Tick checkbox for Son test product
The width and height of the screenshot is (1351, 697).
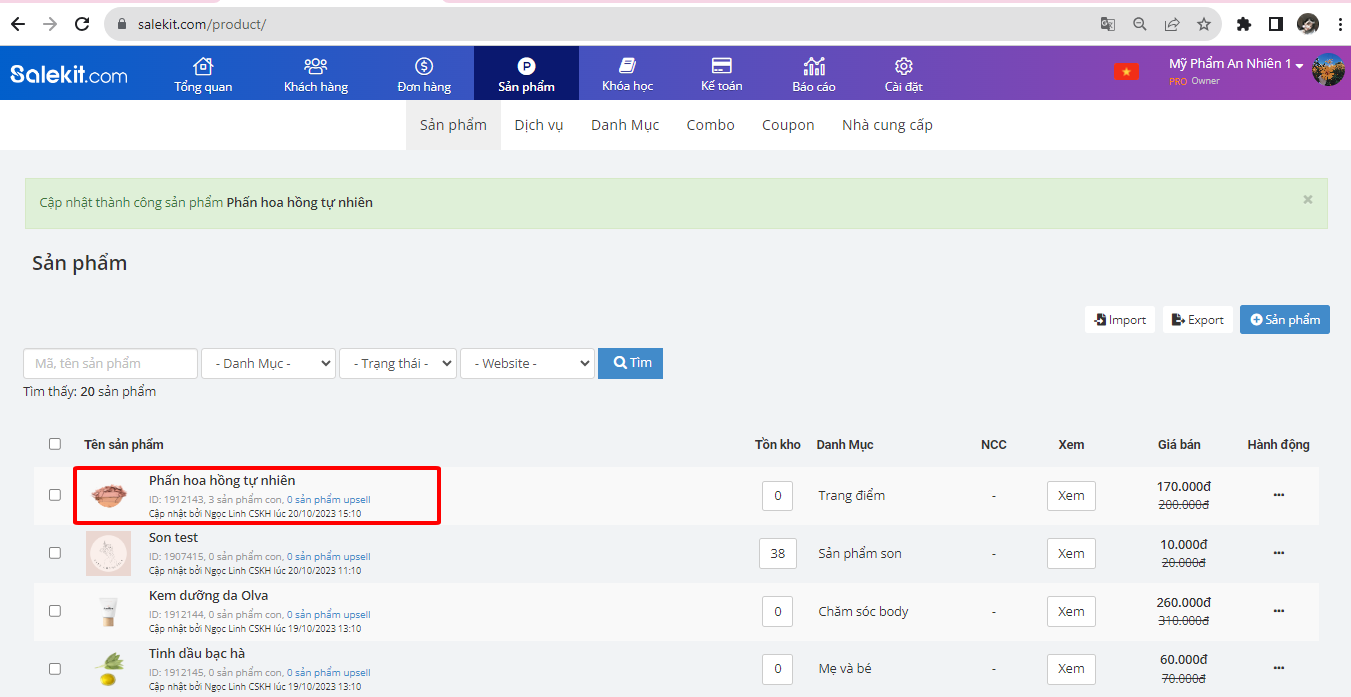(x=55, y=553)
